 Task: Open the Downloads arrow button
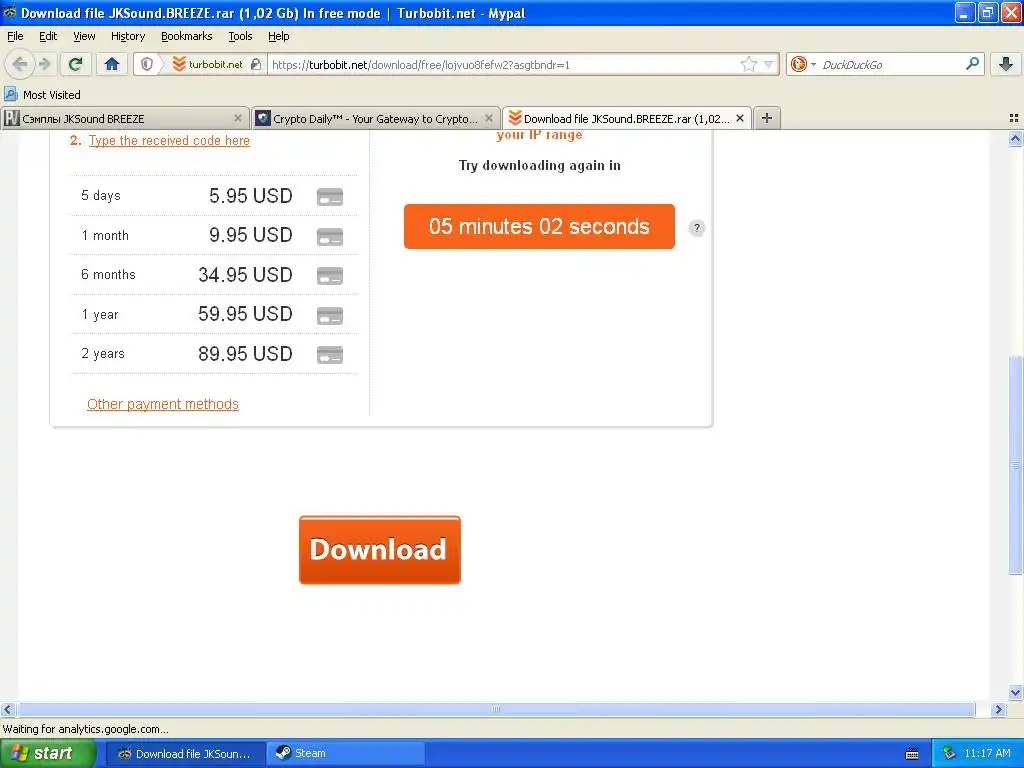pyautogui.click(x=1006, y=64)
